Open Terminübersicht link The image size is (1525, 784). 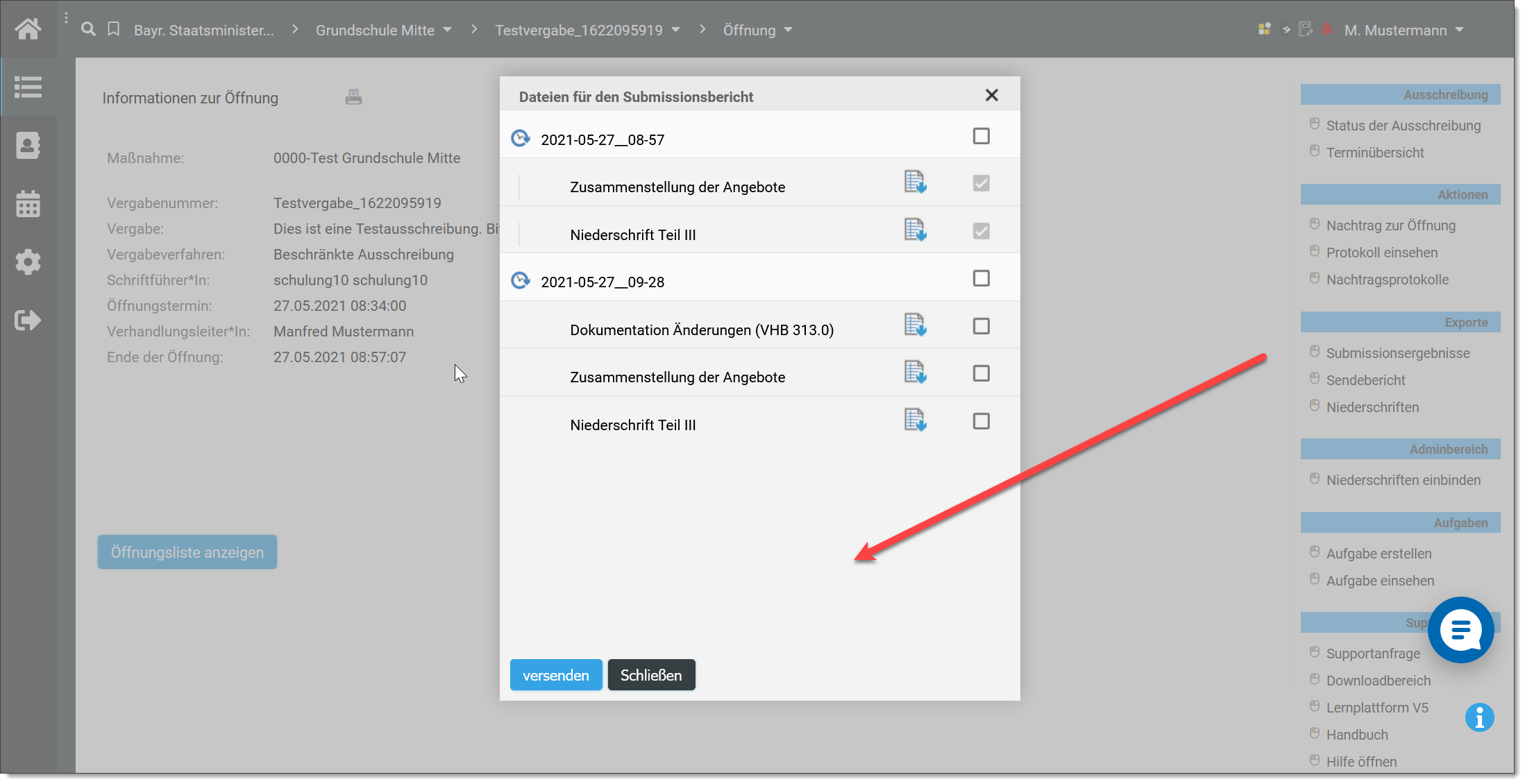(x=1375, y=153)
